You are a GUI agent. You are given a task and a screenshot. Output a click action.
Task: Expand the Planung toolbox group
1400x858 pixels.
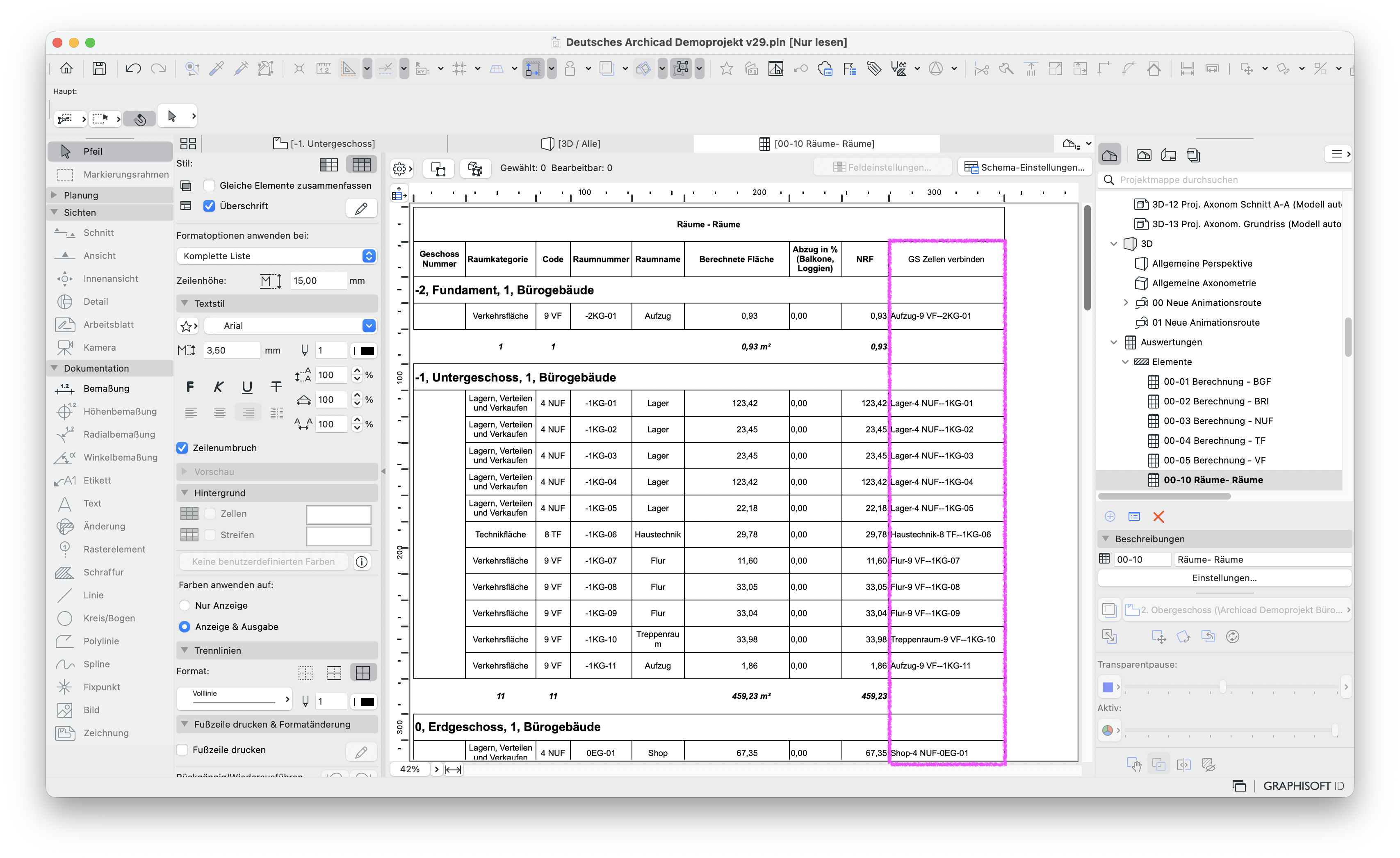click(55, 195)
